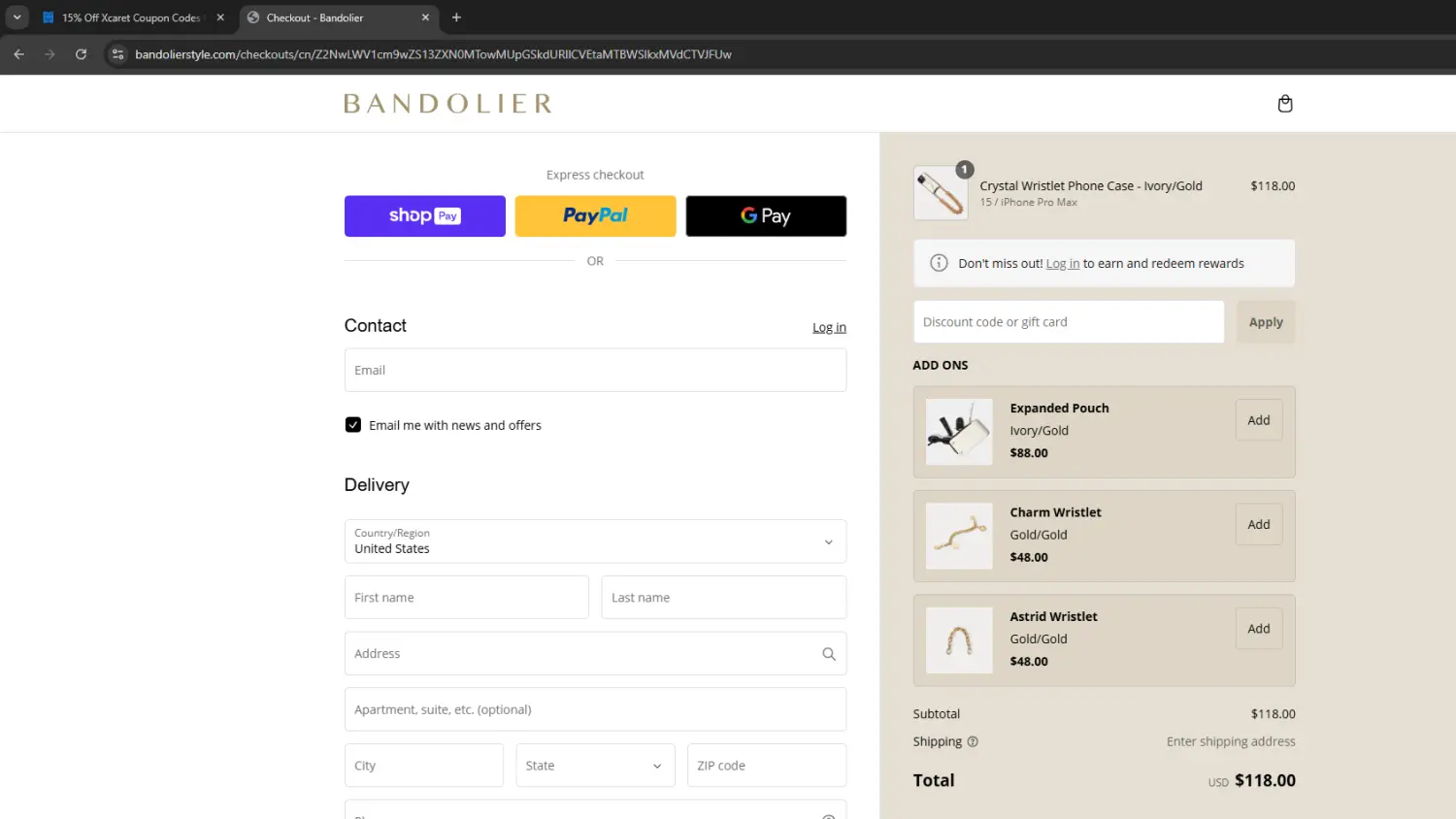Open the site information icon in address bar
This screenshot has height=819, width=1456.
[117, 54]
